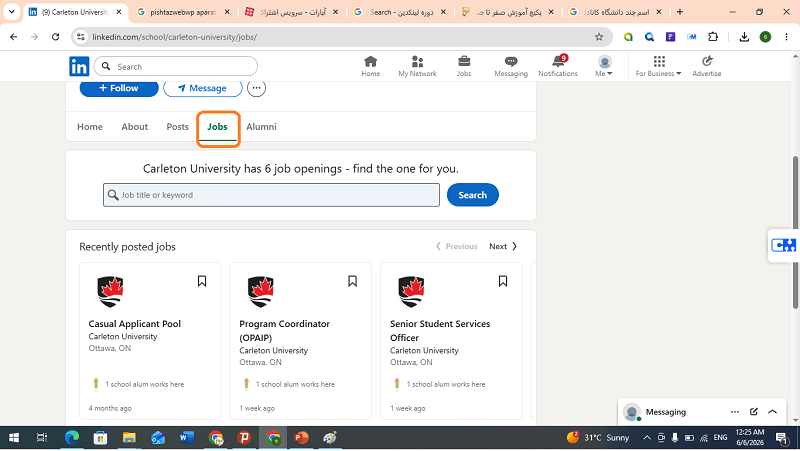Go to Next recently posted jobs
This screenshot has width=800, height=451.
(x=503, y=246)
